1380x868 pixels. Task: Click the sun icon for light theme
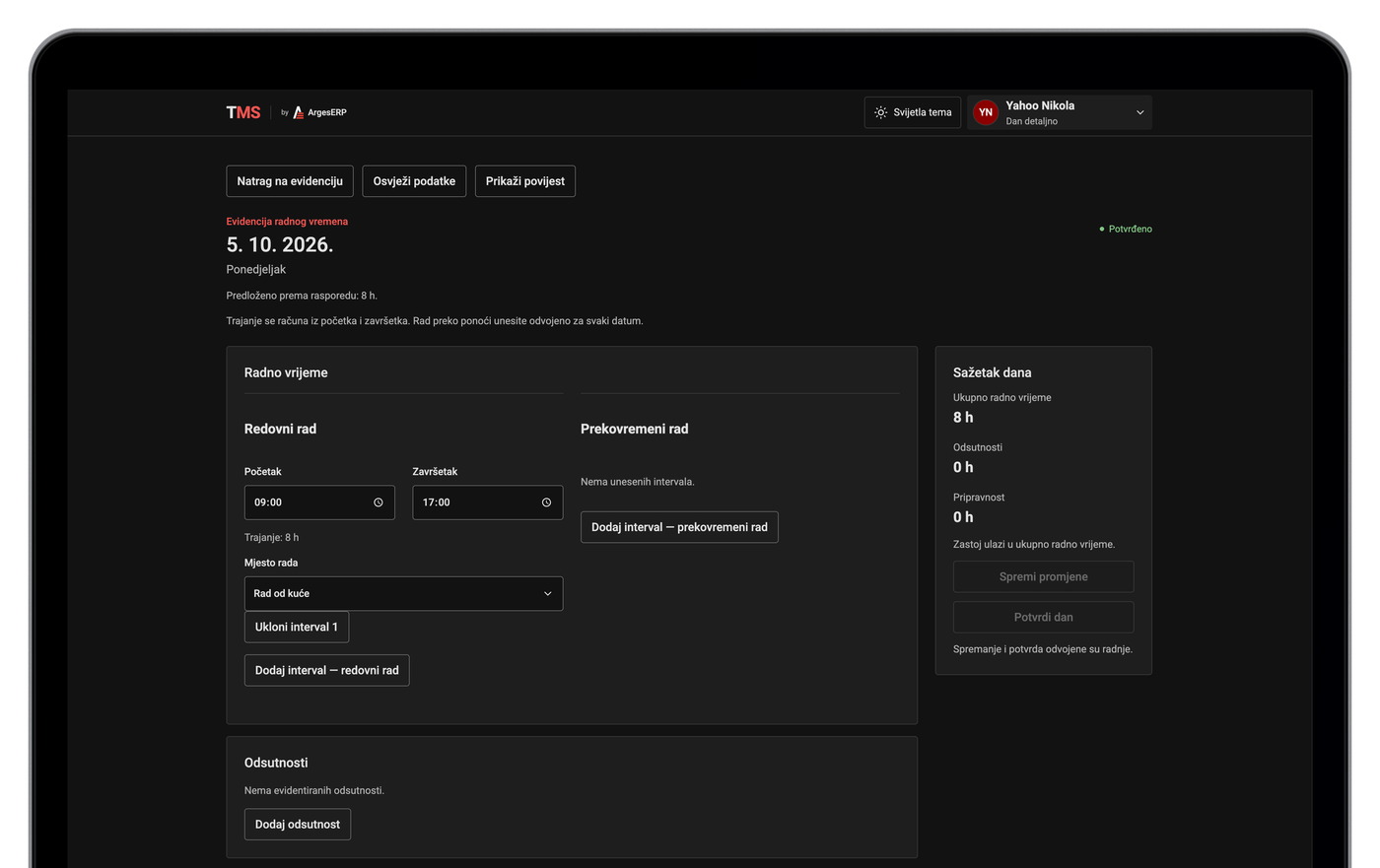(x=881, y=112)
